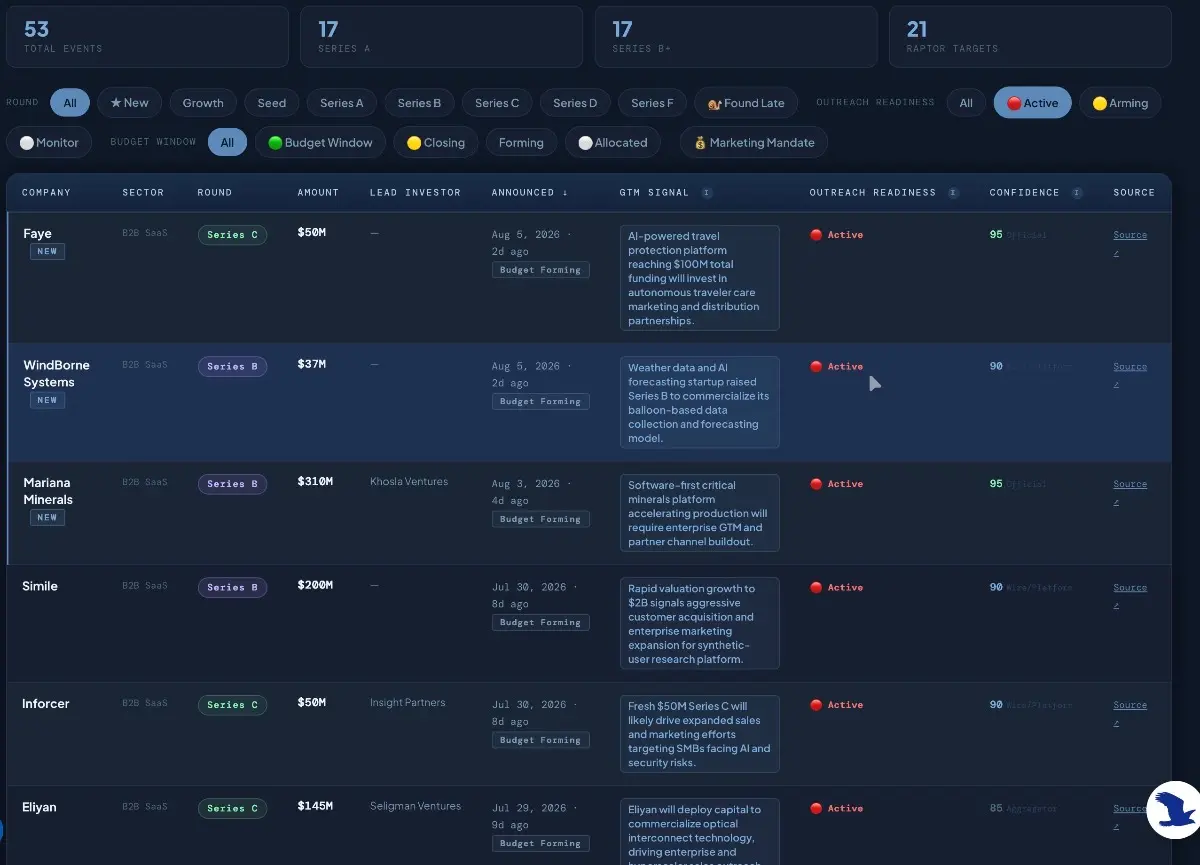The image size is (1200, 865).
Task: Click the WindBorne Systems company name
Action: coord(55,374)
